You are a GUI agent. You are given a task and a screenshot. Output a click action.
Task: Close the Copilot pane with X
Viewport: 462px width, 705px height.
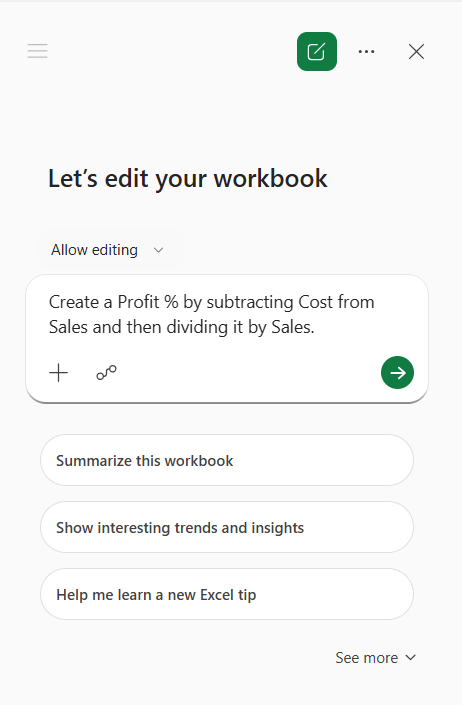point(416,52)
